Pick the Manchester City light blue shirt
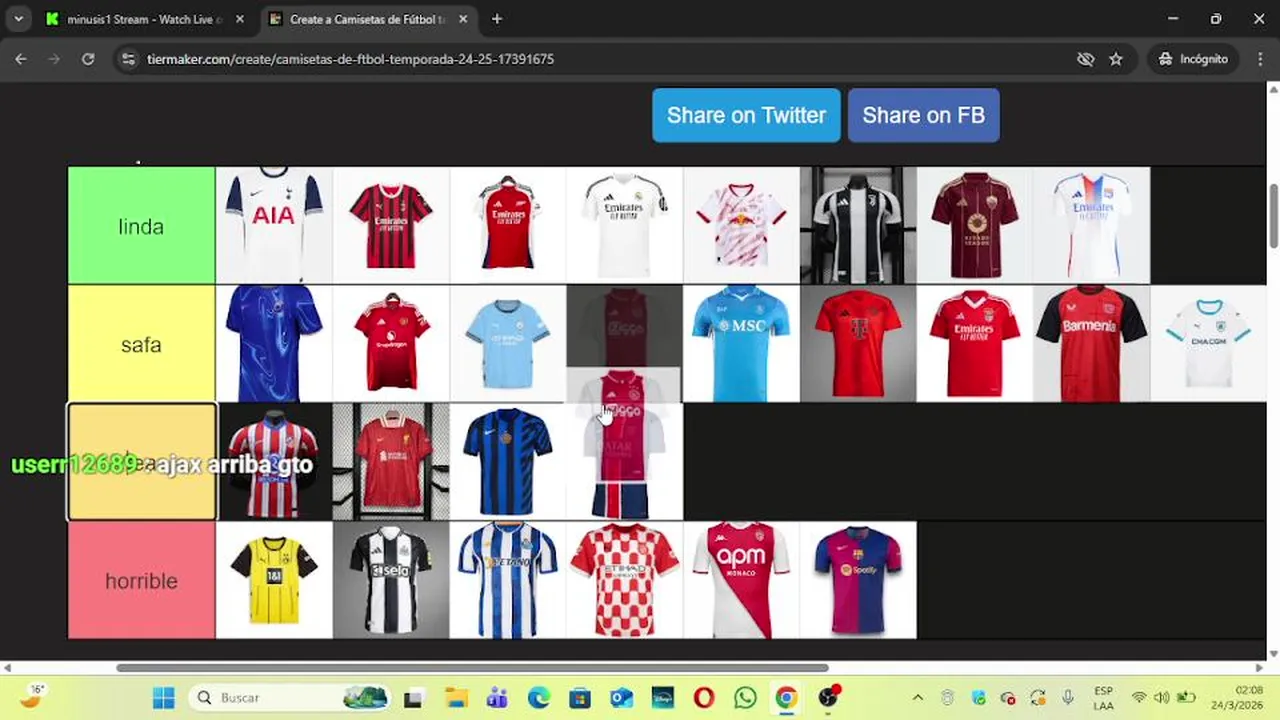Screen dimensions: 1280x720 tap(508, 343)
